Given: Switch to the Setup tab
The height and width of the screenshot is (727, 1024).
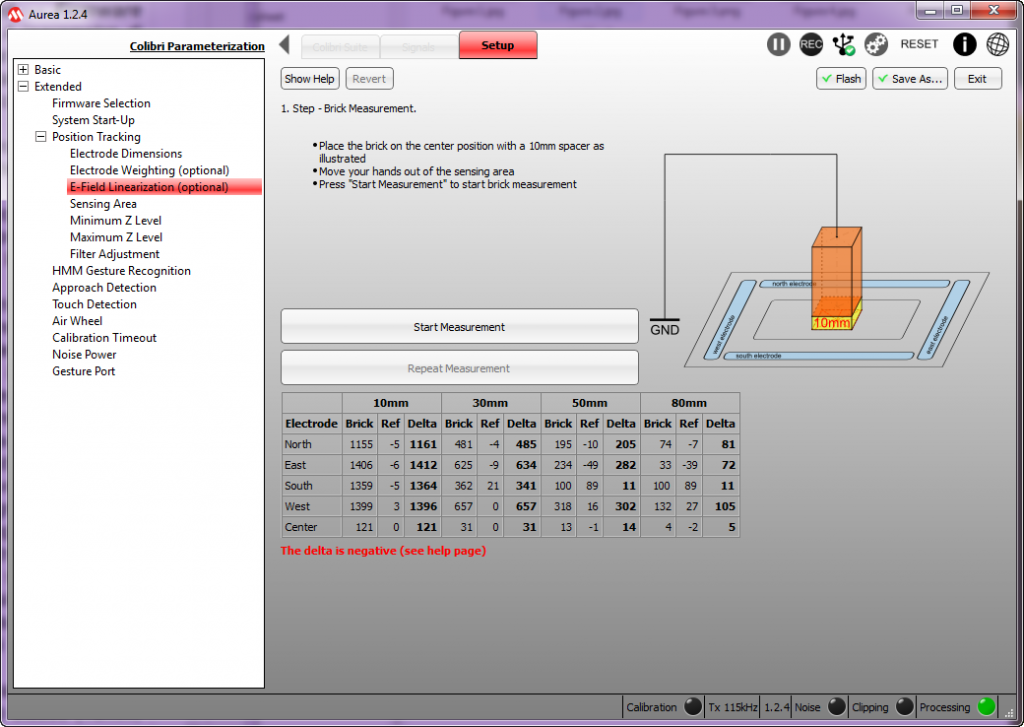Looking at the screenshot, I should point(497,45).
